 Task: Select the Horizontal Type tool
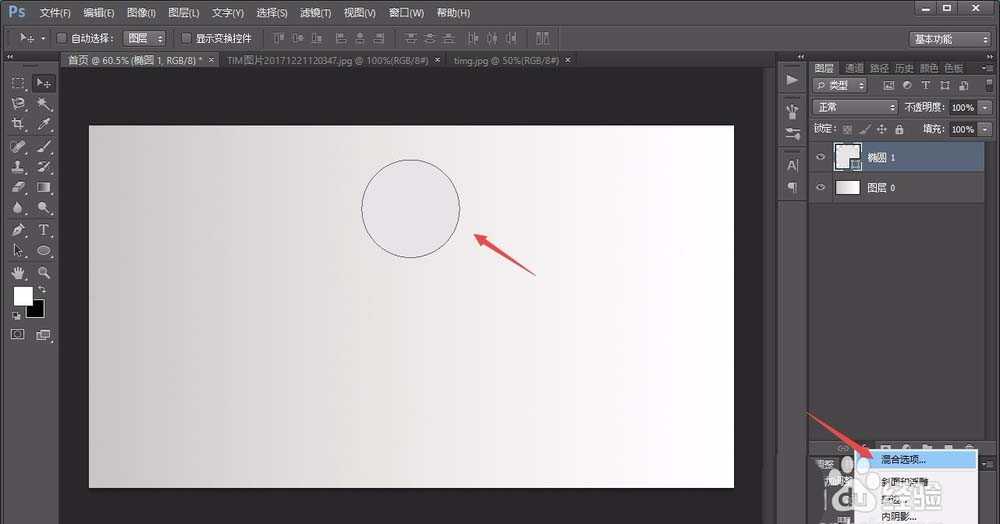click(x=43, y=230)
